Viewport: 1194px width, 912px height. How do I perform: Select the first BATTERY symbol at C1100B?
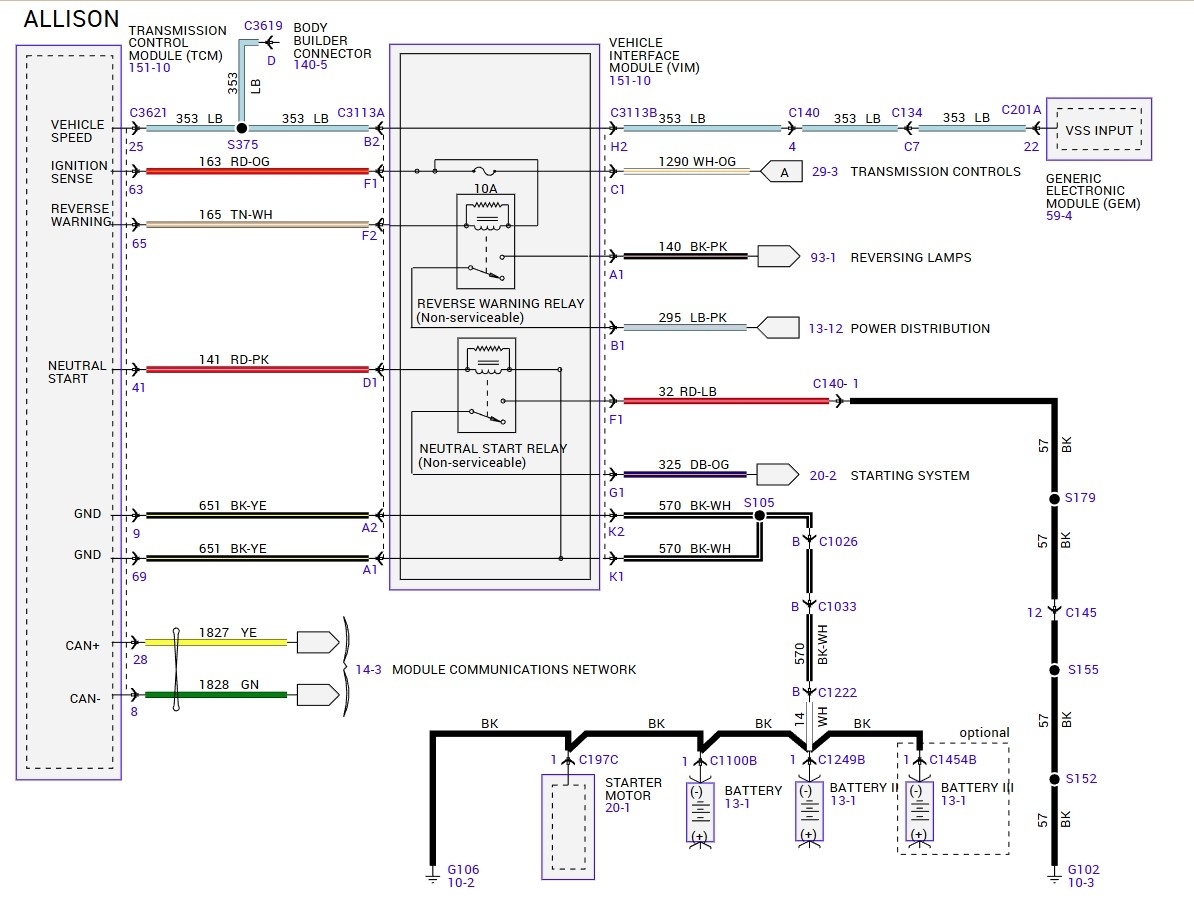(700, 814)
